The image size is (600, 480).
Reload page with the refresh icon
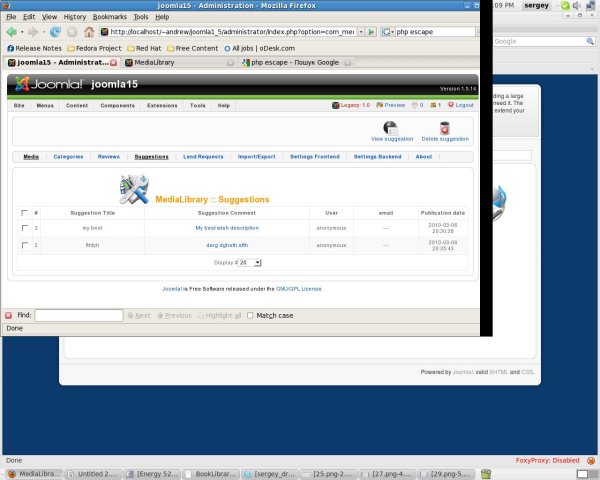tap(55, 32)
